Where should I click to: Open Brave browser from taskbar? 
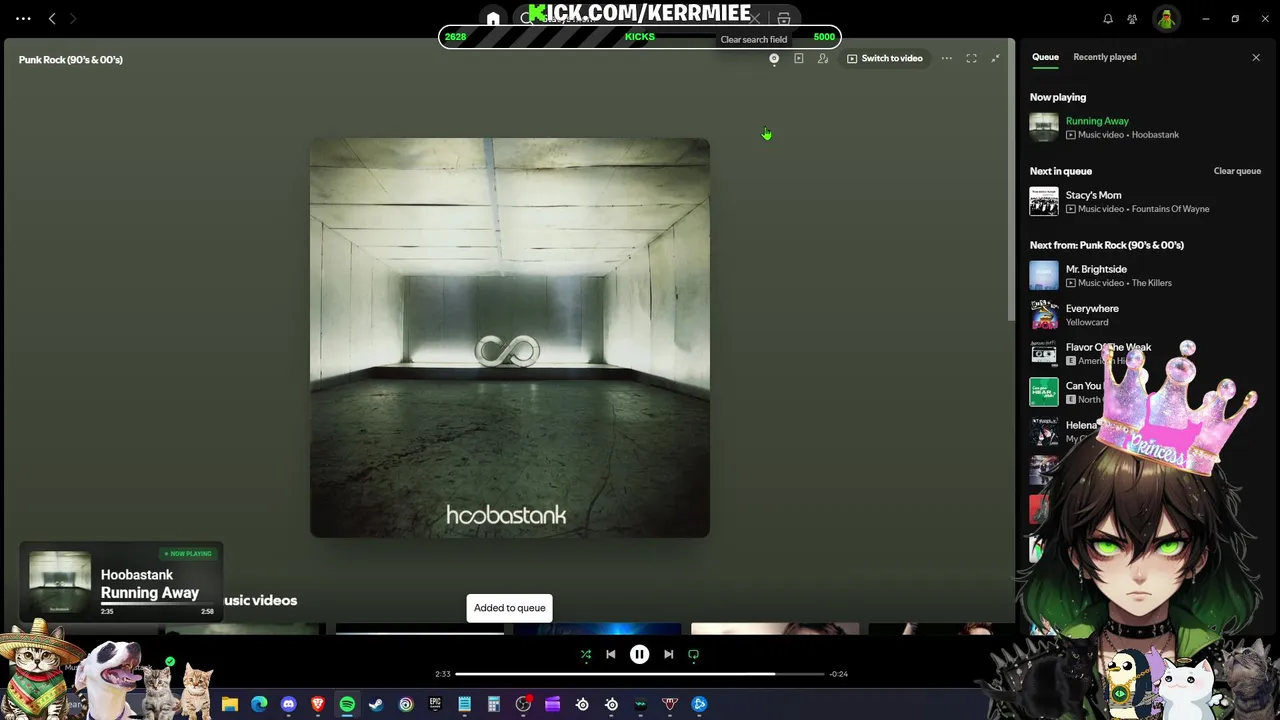[x=318, y=704]
